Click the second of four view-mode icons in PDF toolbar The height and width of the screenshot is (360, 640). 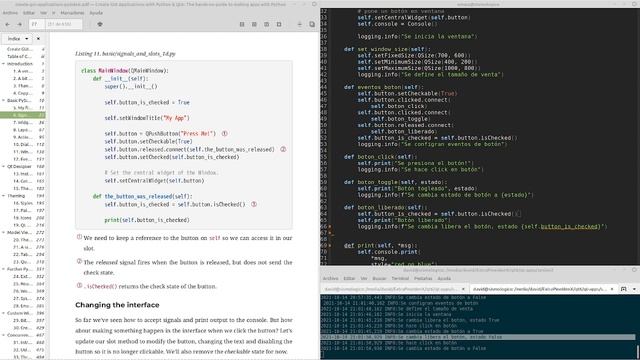[x=254, y=24]
